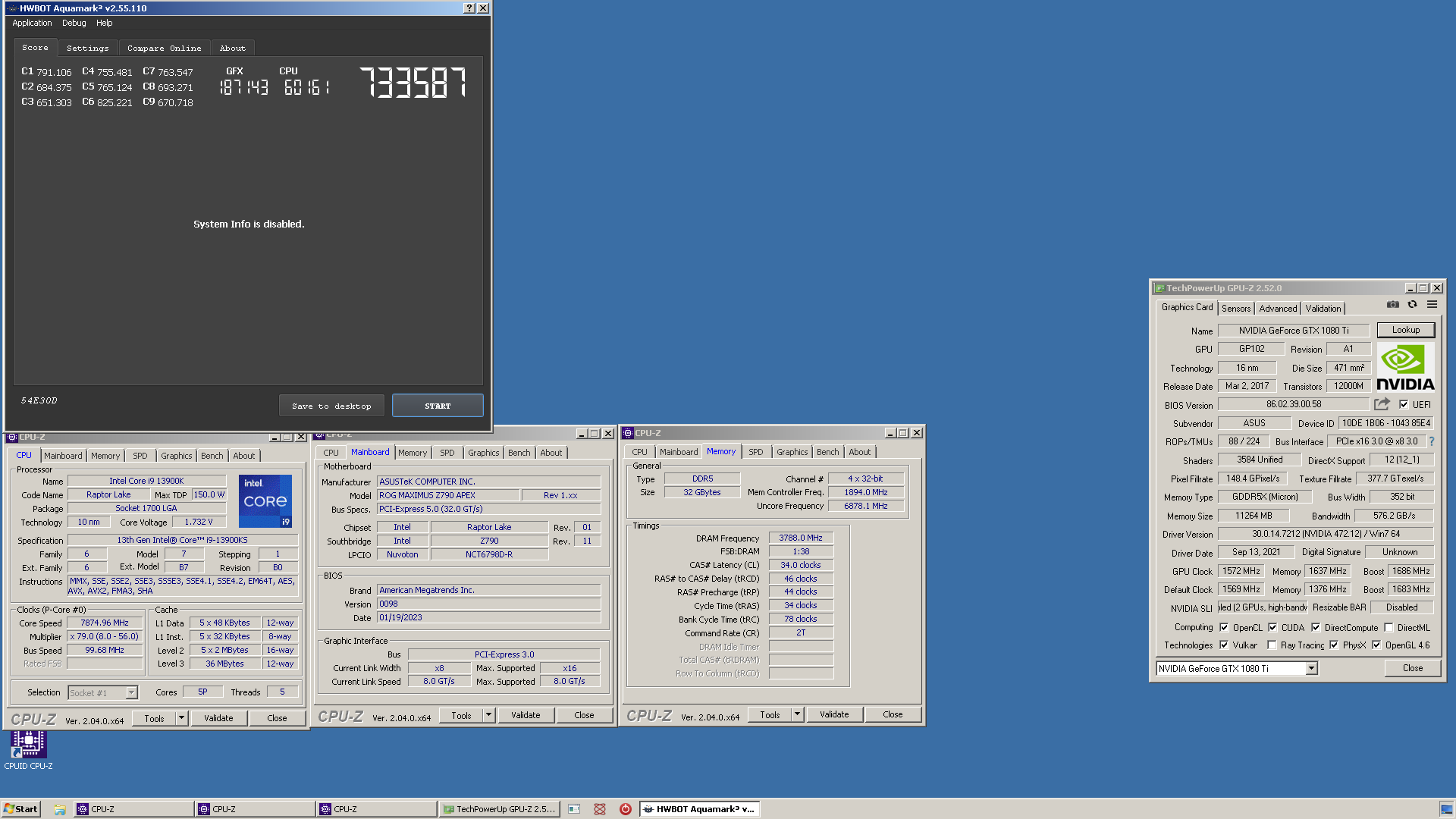Click the red power icon in taskbar
The image size is (1456, 819).
click(x=626, y=809)
